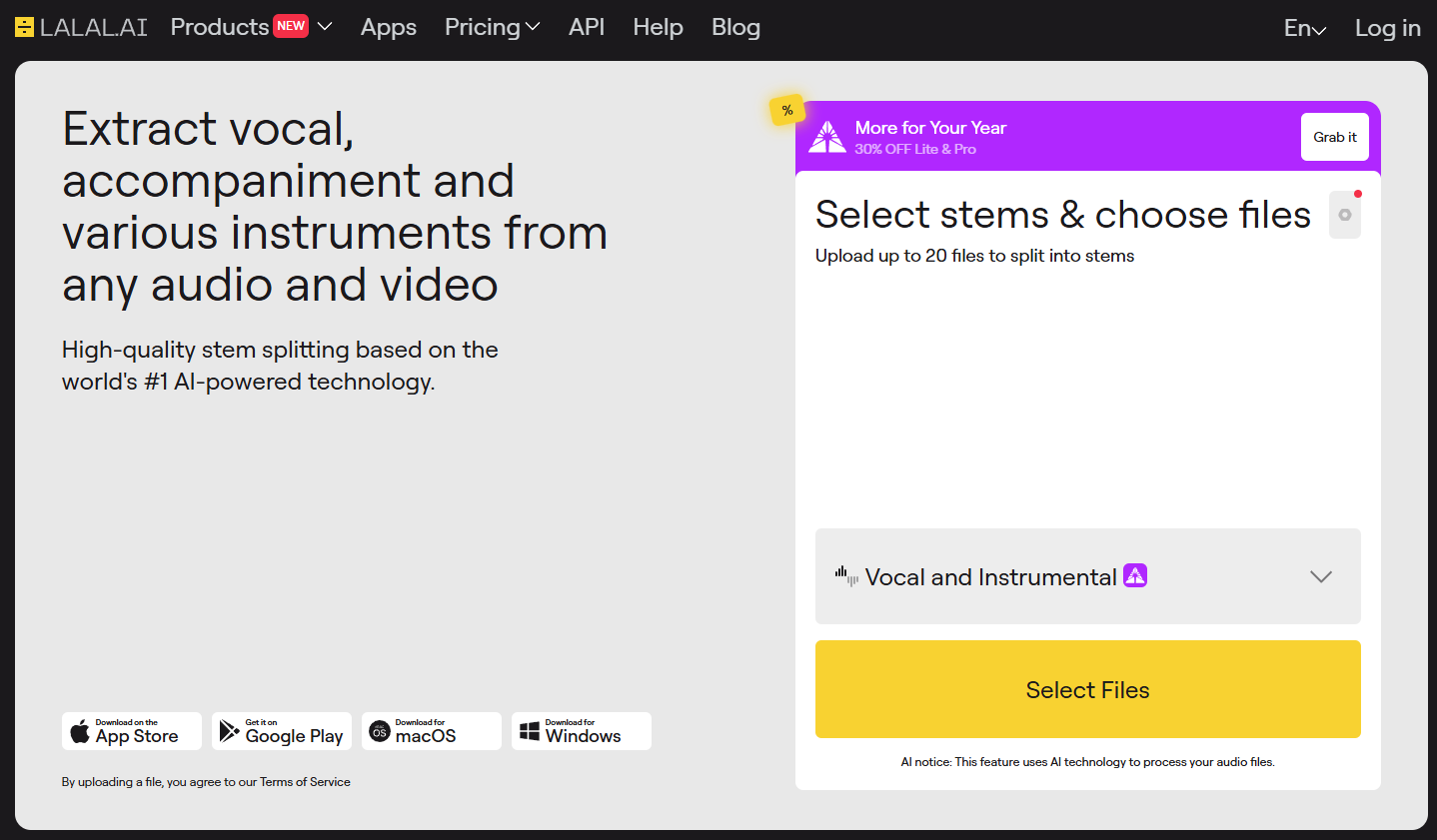The width and height of the screenshot is (1437, 840).
Task: Go to the API page
Action: click(x=587, y=27)
